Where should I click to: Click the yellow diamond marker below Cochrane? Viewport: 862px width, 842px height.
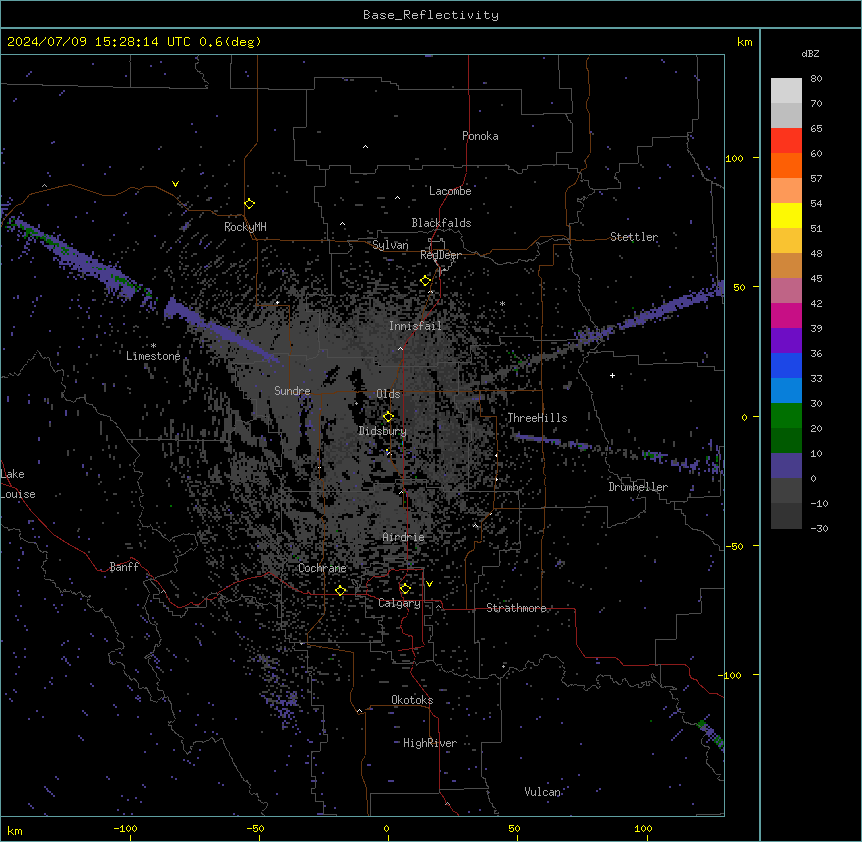[340, 591]
